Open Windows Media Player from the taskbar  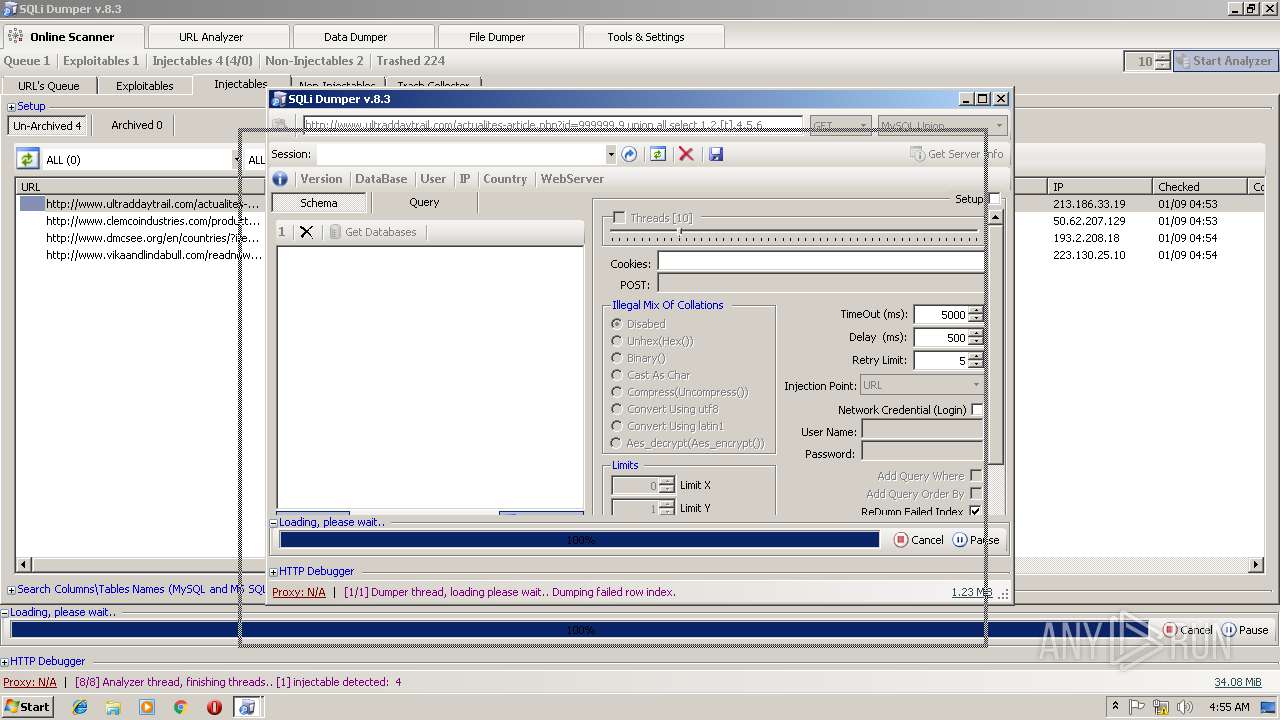(147, 707)
